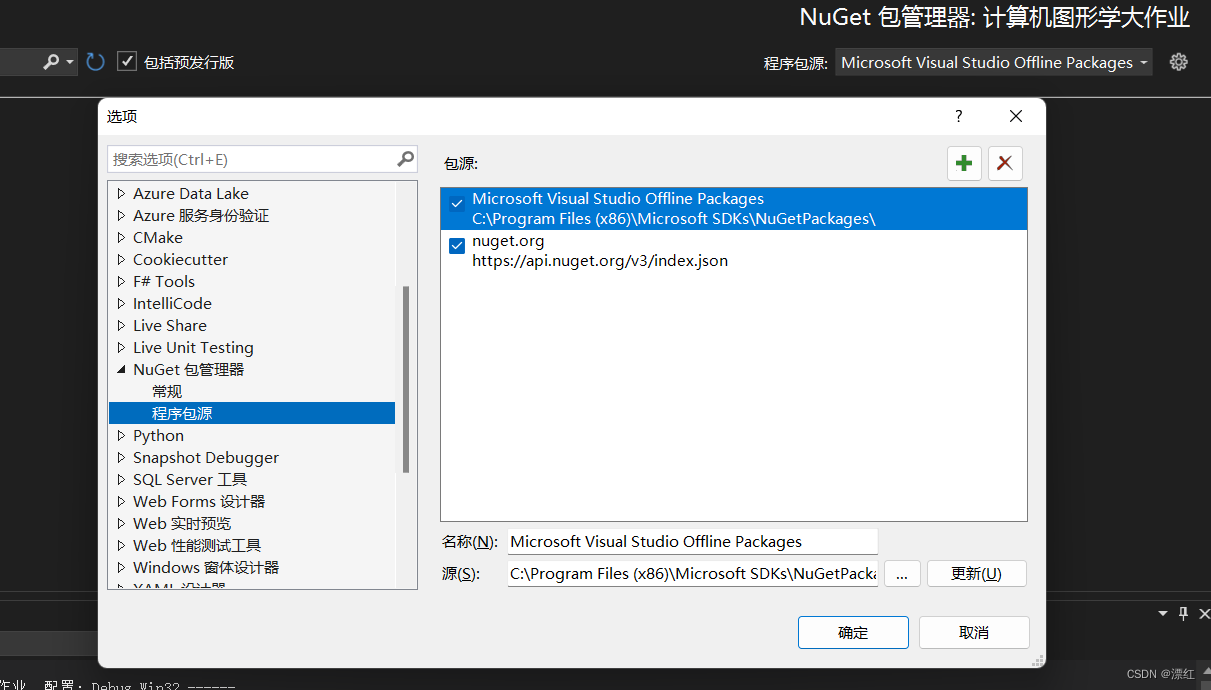Toggle the Microsoft Visual Studio Offline Packages checkbox

click(x=457, y=203)
